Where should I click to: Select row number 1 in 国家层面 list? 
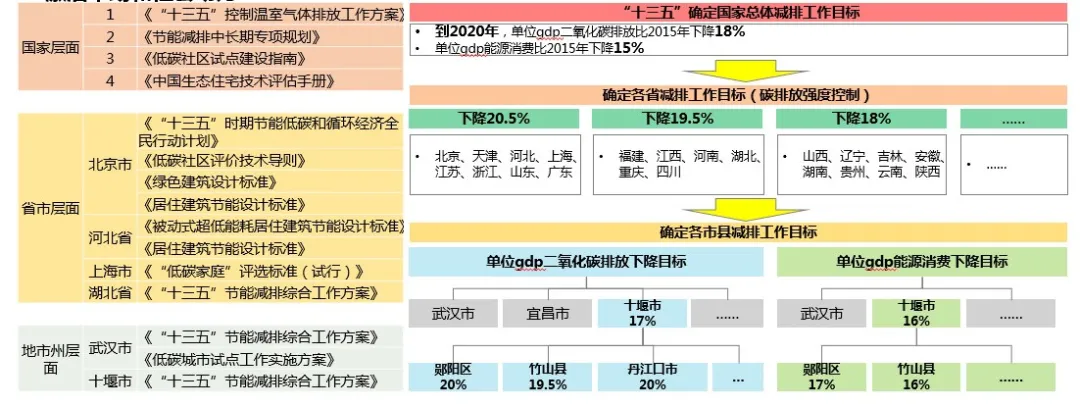click(110, 14)
